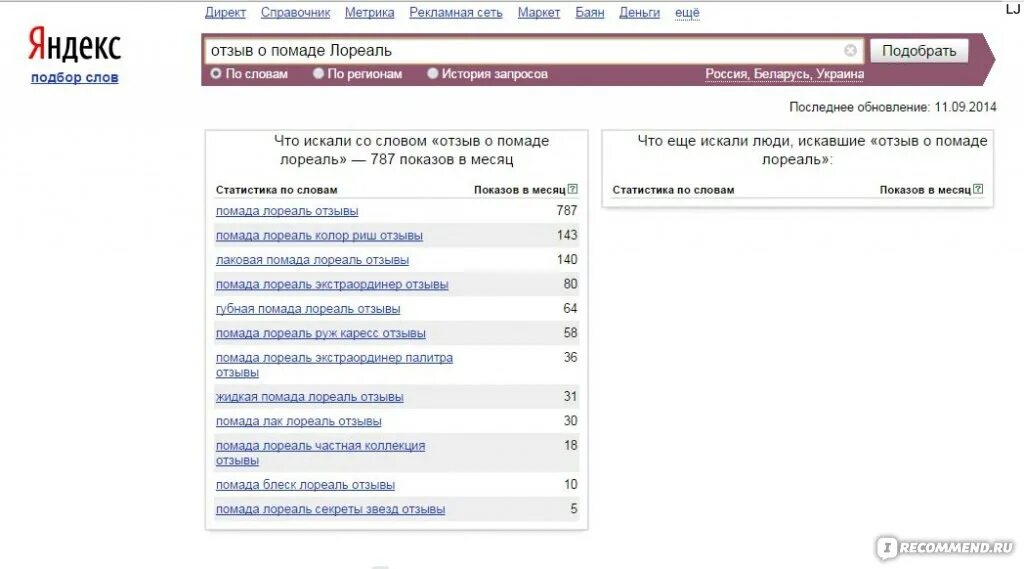Image resolution: width=1024 pixels, height=569 pixels.
Task: Click the 80 impressions value
Action: (x=570, y=284)
